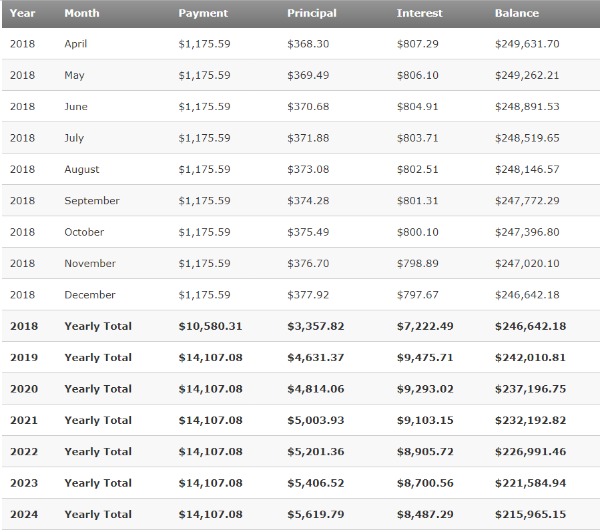Select the May interest amount $806.10
600x532 pixels.
417,75
